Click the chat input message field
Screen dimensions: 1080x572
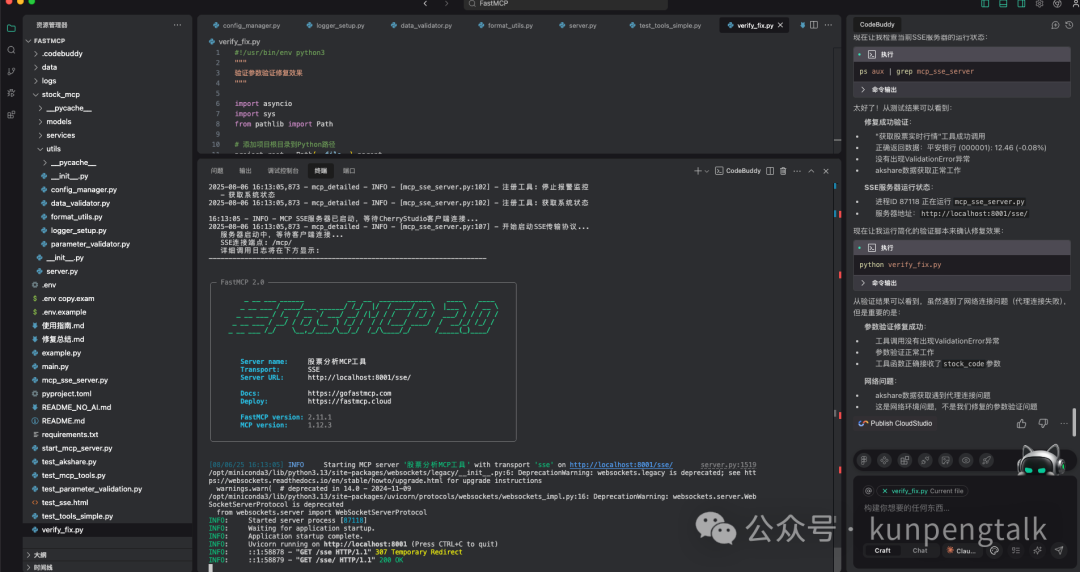tap(963, 509)
